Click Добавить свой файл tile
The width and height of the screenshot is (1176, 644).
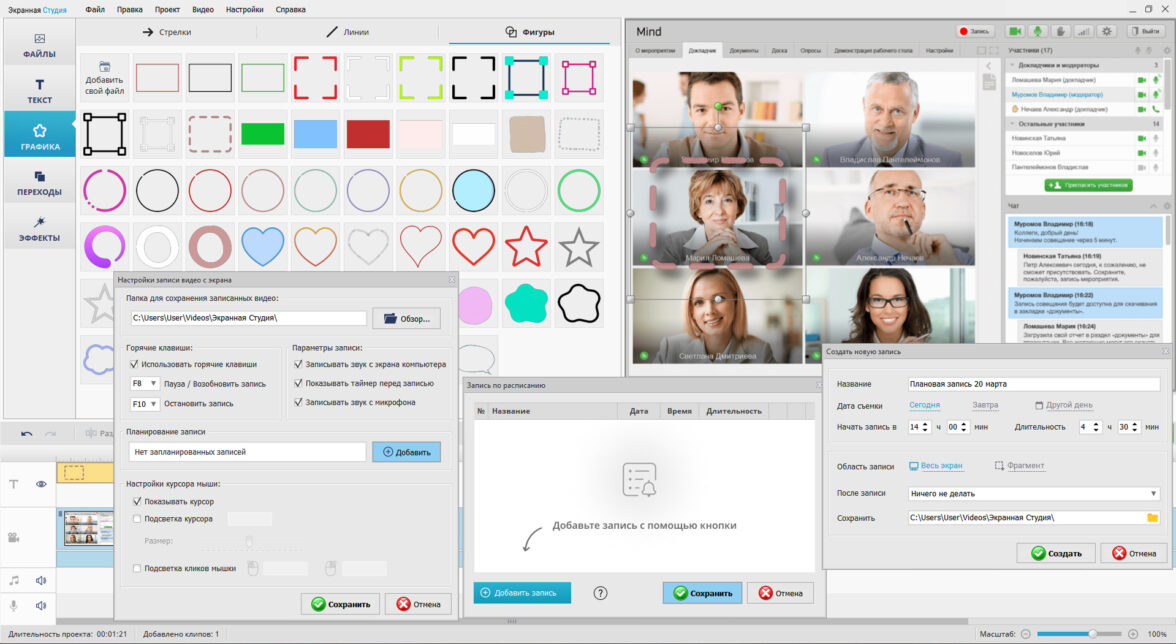click(x=104, y=78)
